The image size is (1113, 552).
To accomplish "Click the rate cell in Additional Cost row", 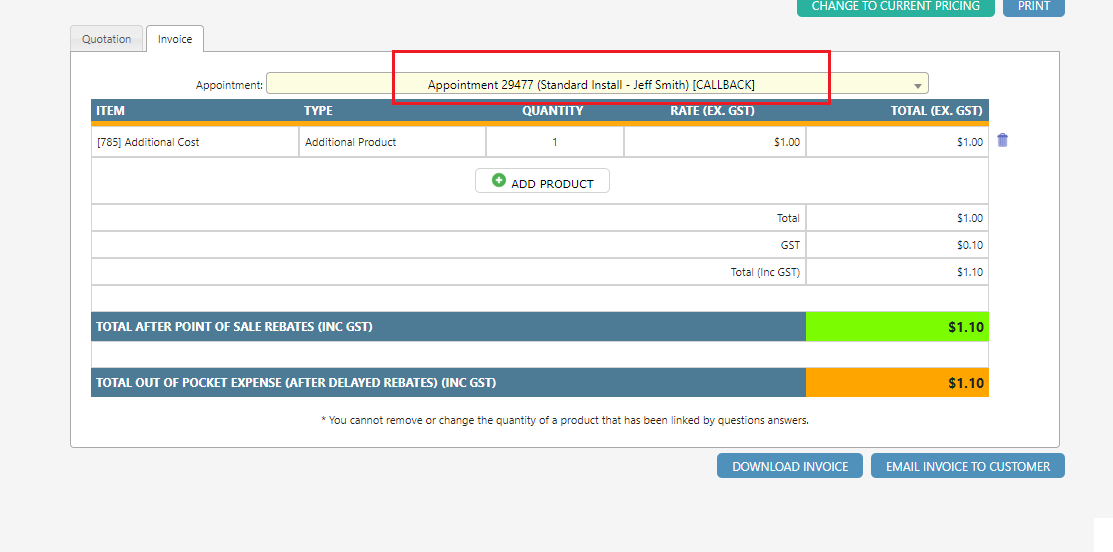I will [715, 142].
